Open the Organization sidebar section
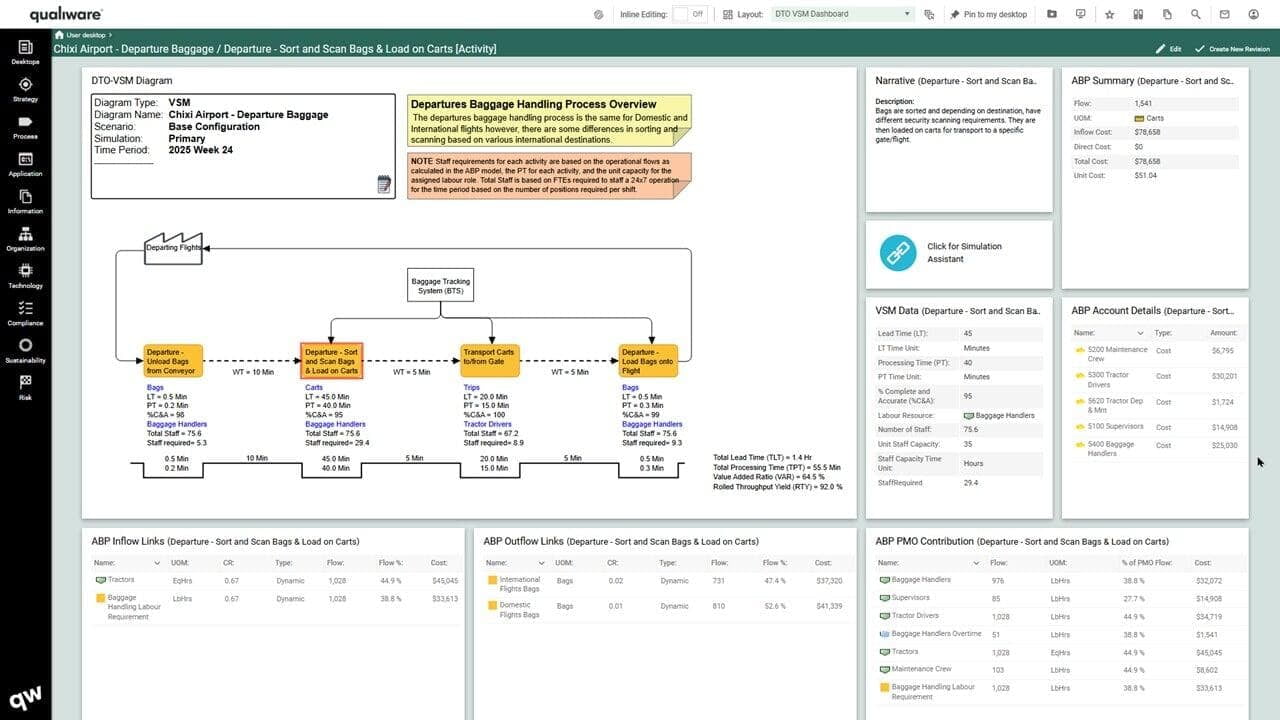 (x=25, y=239)
